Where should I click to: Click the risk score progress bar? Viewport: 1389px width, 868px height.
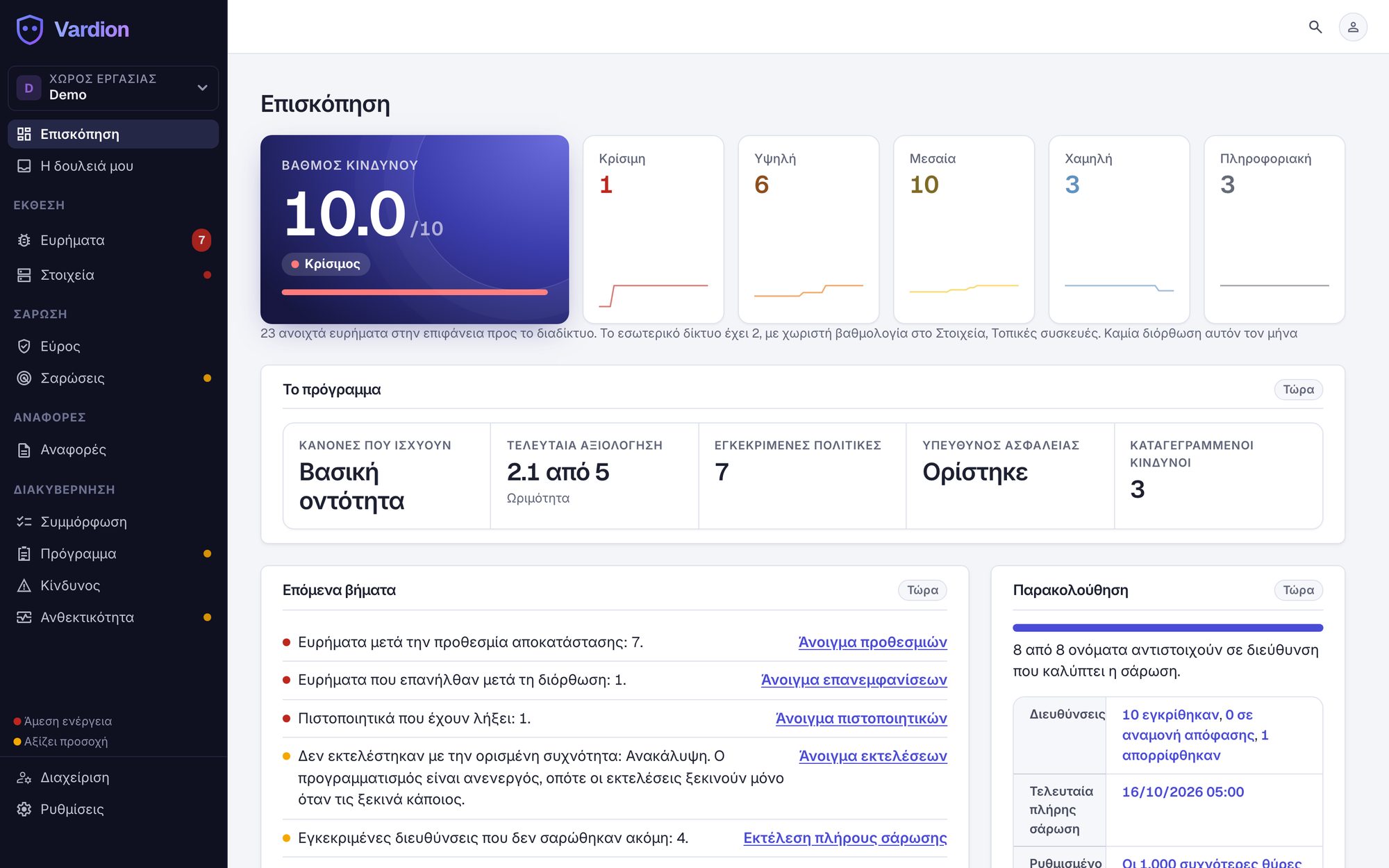(415, 292)
